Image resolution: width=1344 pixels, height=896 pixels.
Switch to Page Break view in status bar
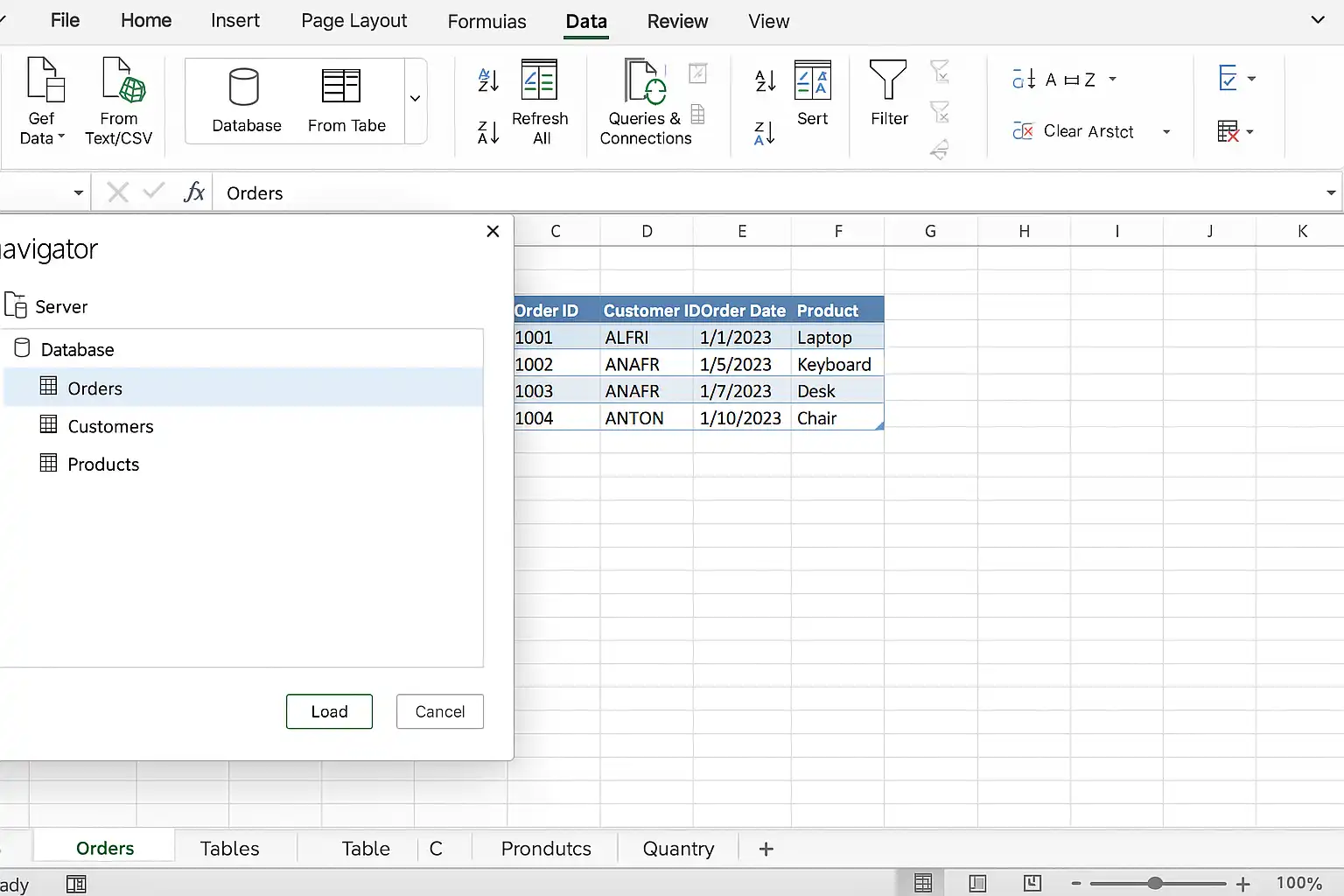point(1032,883)
